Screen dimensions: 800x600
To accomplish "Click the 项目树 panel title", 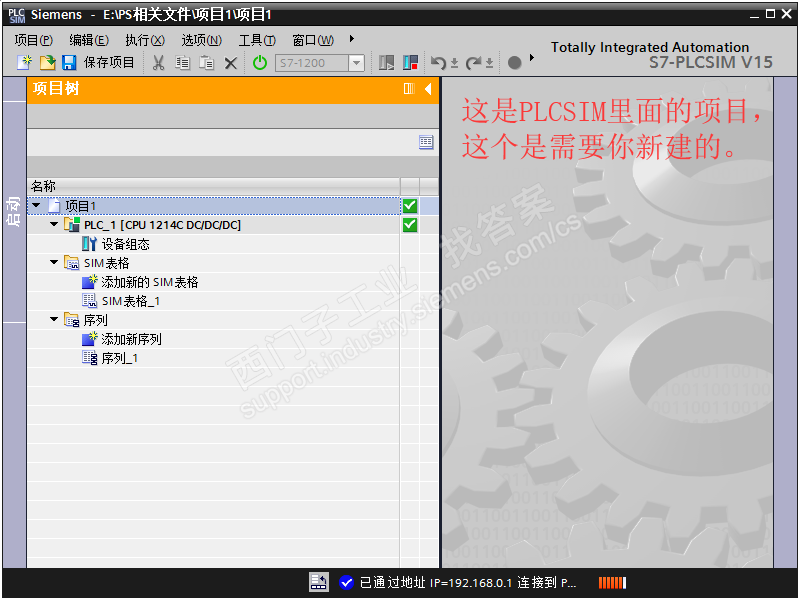I will (56, 89).
